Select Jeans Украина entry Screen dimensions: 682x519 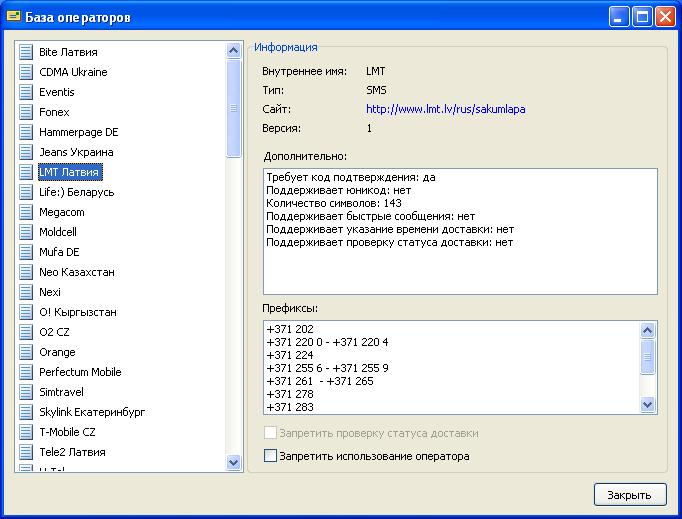tap(76, 152)
